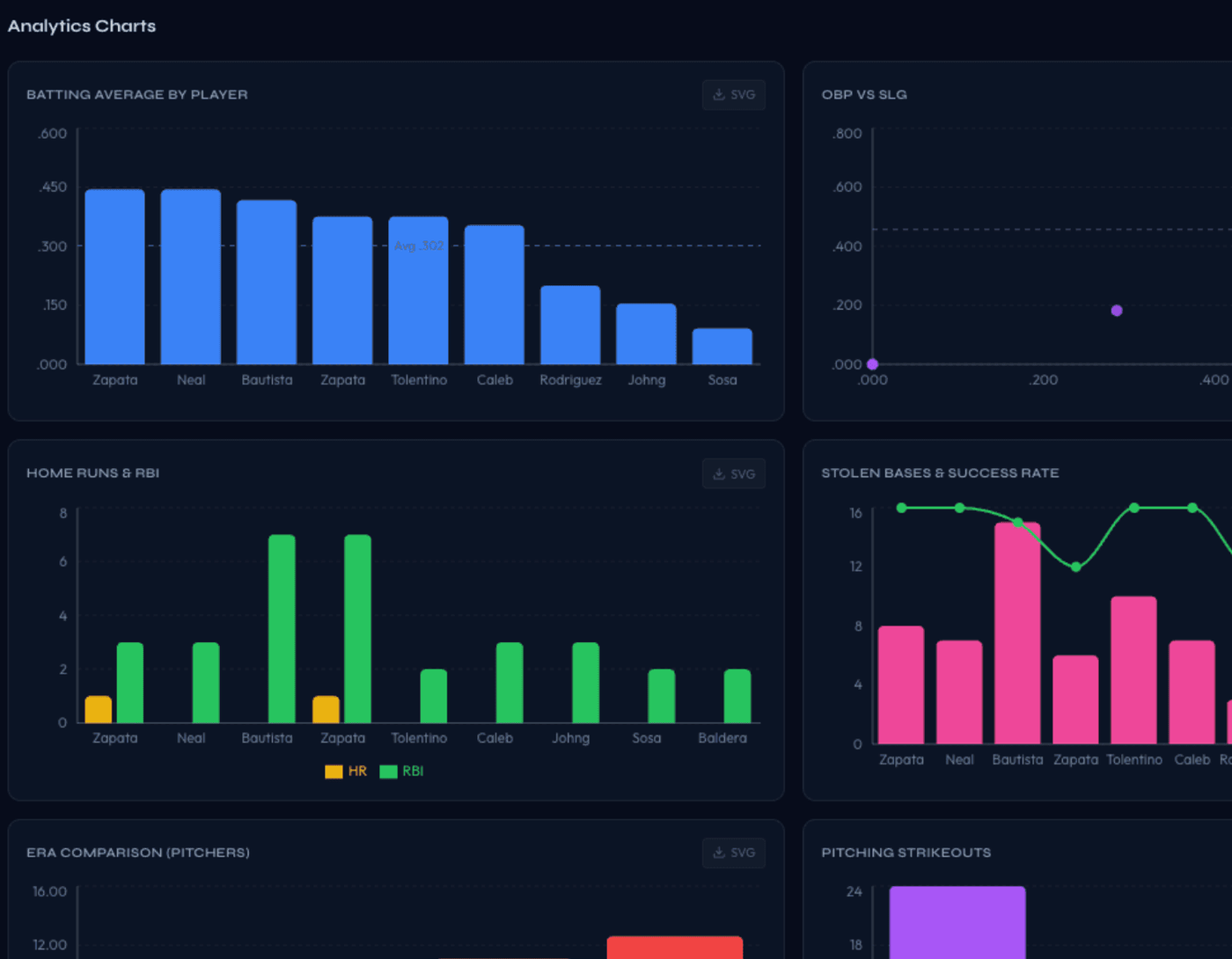Screen dimensions: 1232x959
Task: Select Neal's green RBI bar
Action: click(x=206, y=683)
